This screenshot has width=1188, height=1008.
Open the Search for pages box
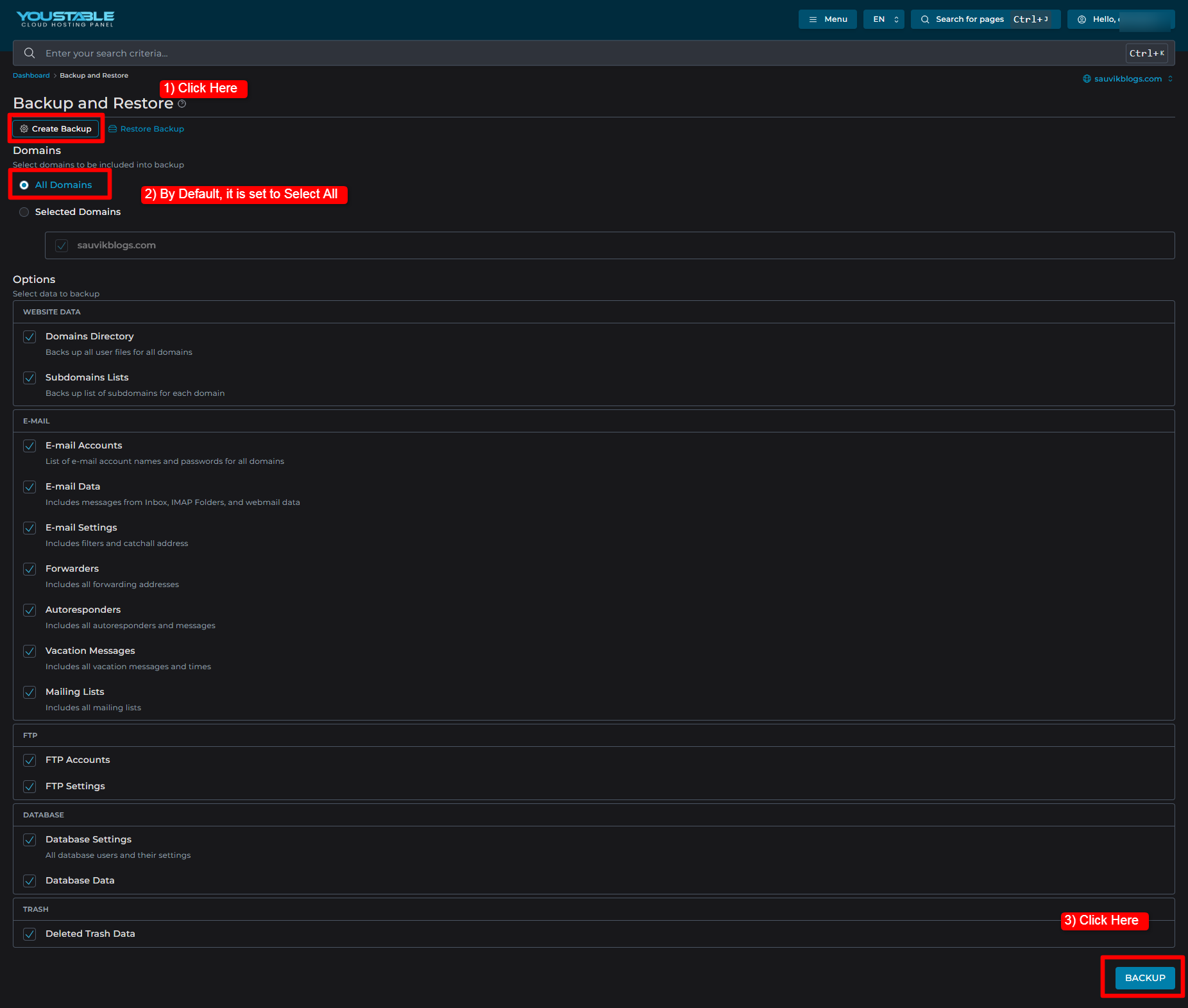tap(985, 19)
